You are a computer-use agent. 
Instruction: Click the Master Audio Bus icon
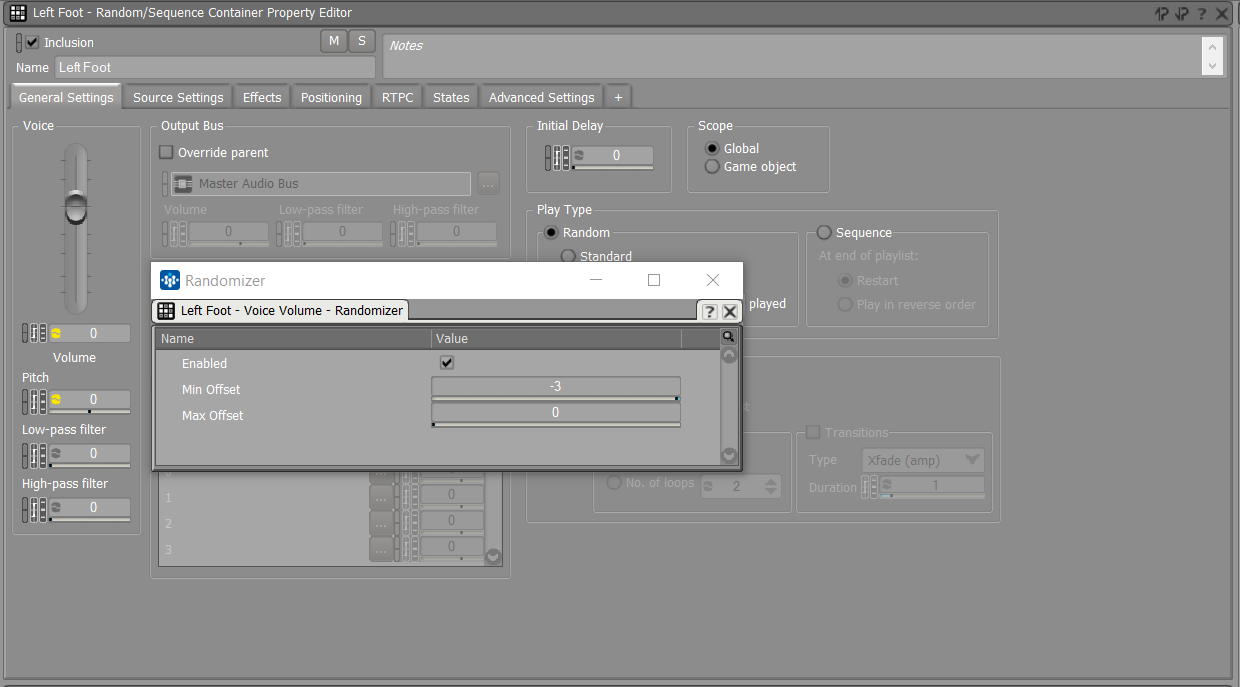click(183, 183)
